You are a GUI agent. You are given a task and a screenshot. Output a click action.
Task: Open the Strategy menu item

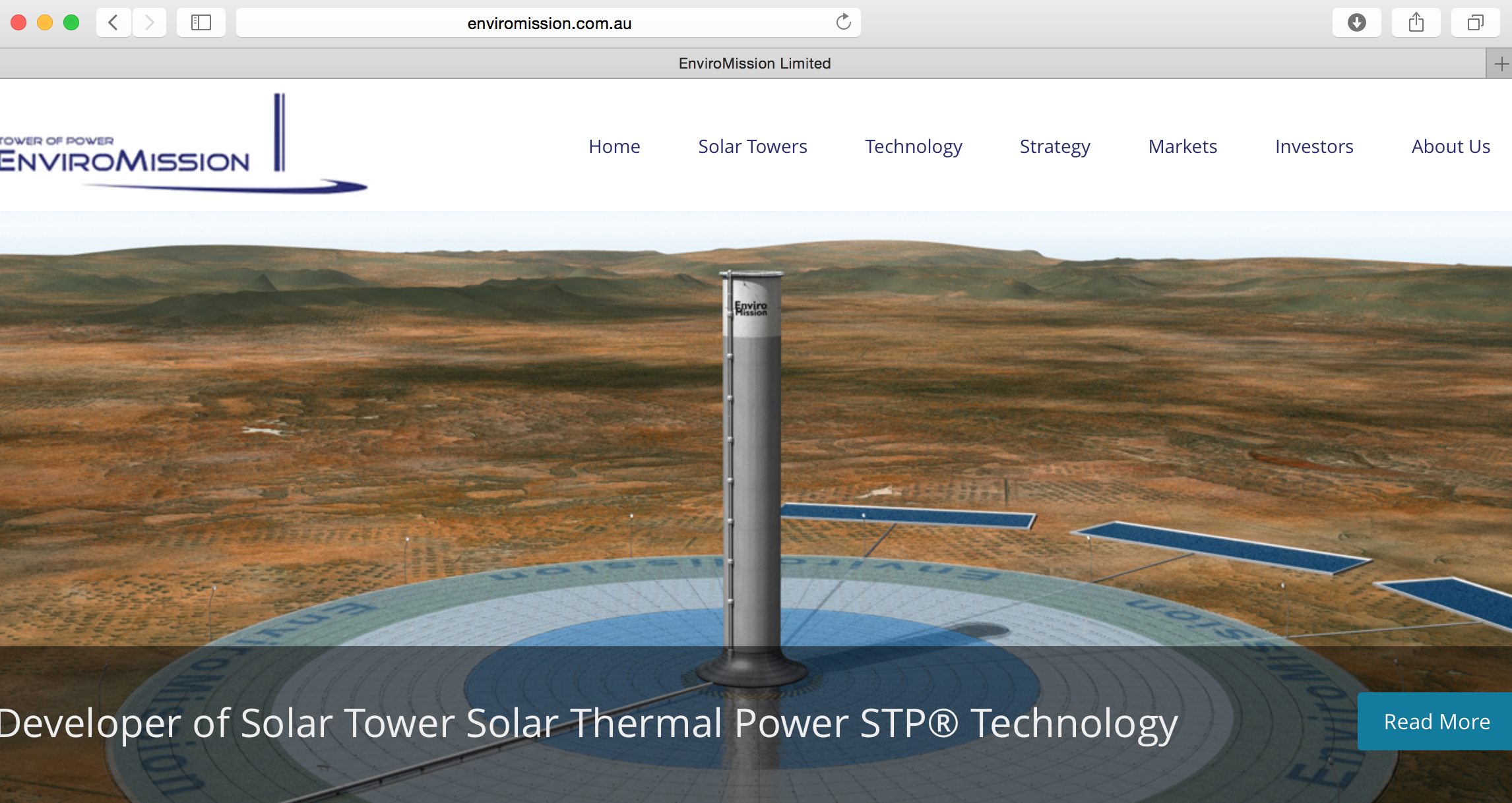[x=1055, y=146]
